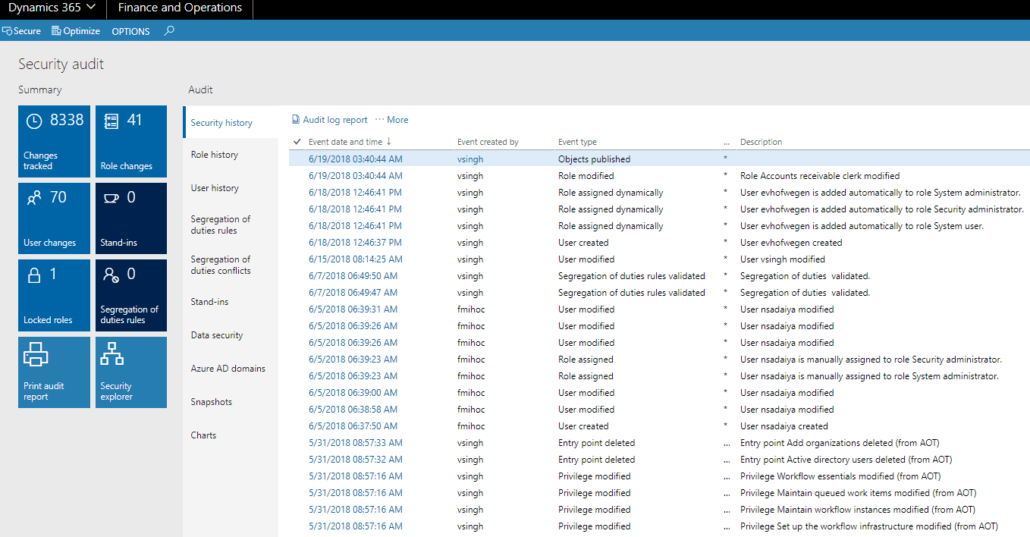Open the Role changes tile

(x=131, y=141)
